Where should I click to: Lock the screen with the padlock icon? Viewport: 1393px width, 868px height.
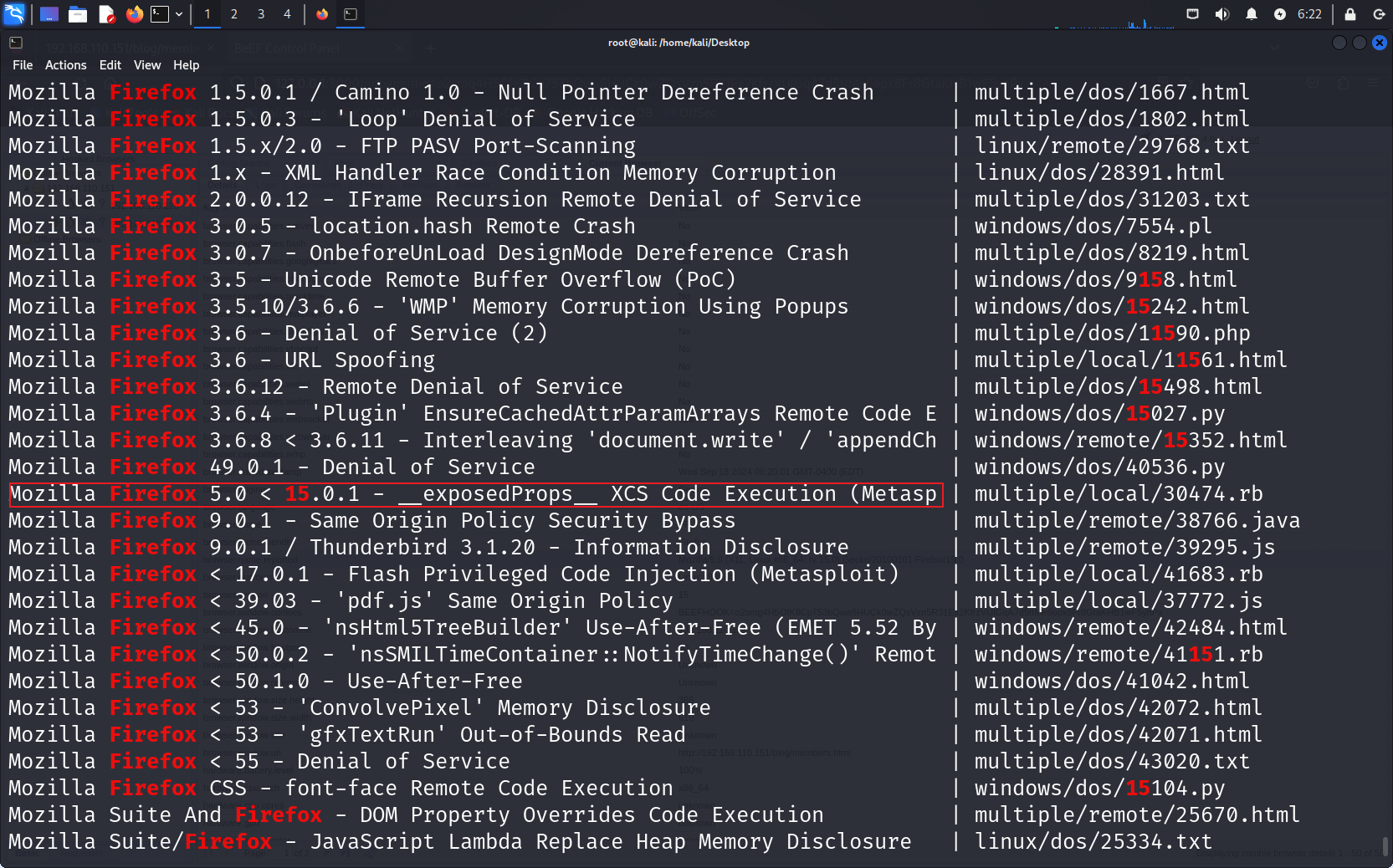(x=1350, y=14)
